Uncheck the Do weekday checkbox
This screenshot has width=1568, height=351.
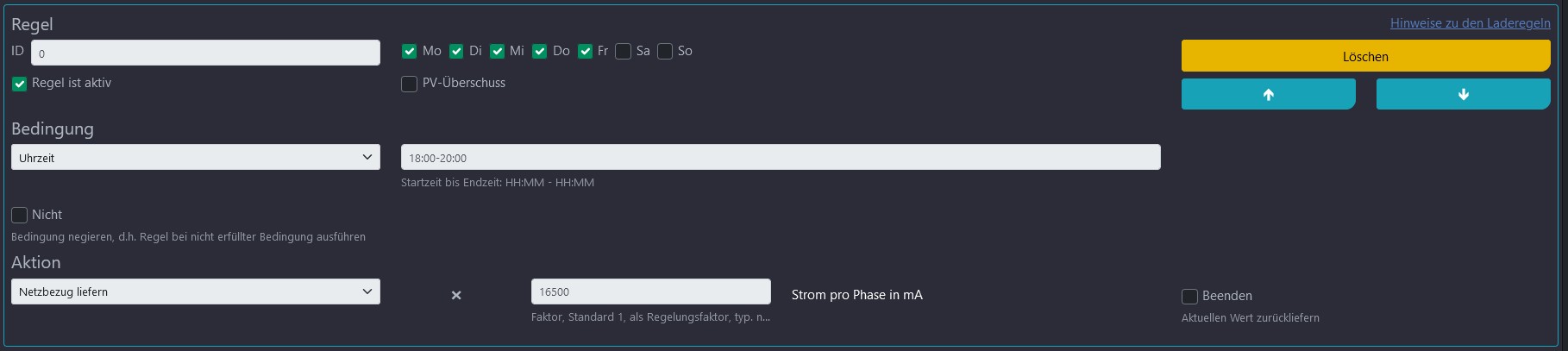[540, 52]
